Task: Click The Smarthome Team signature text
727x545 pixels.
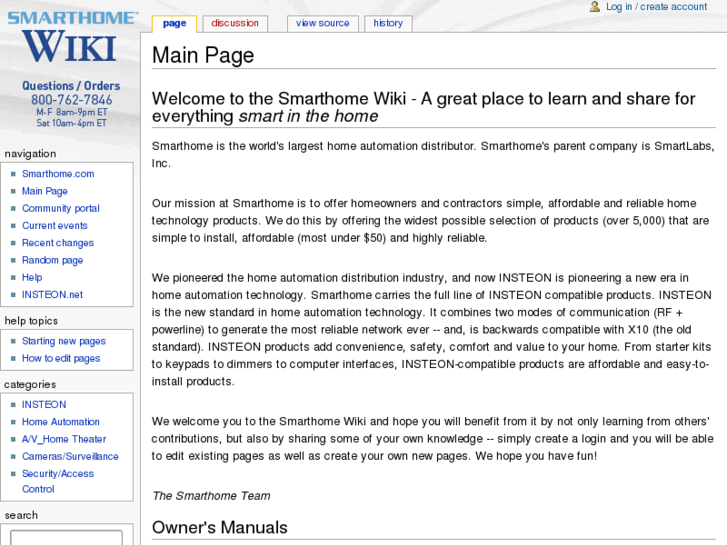Action: pos(211,496)
